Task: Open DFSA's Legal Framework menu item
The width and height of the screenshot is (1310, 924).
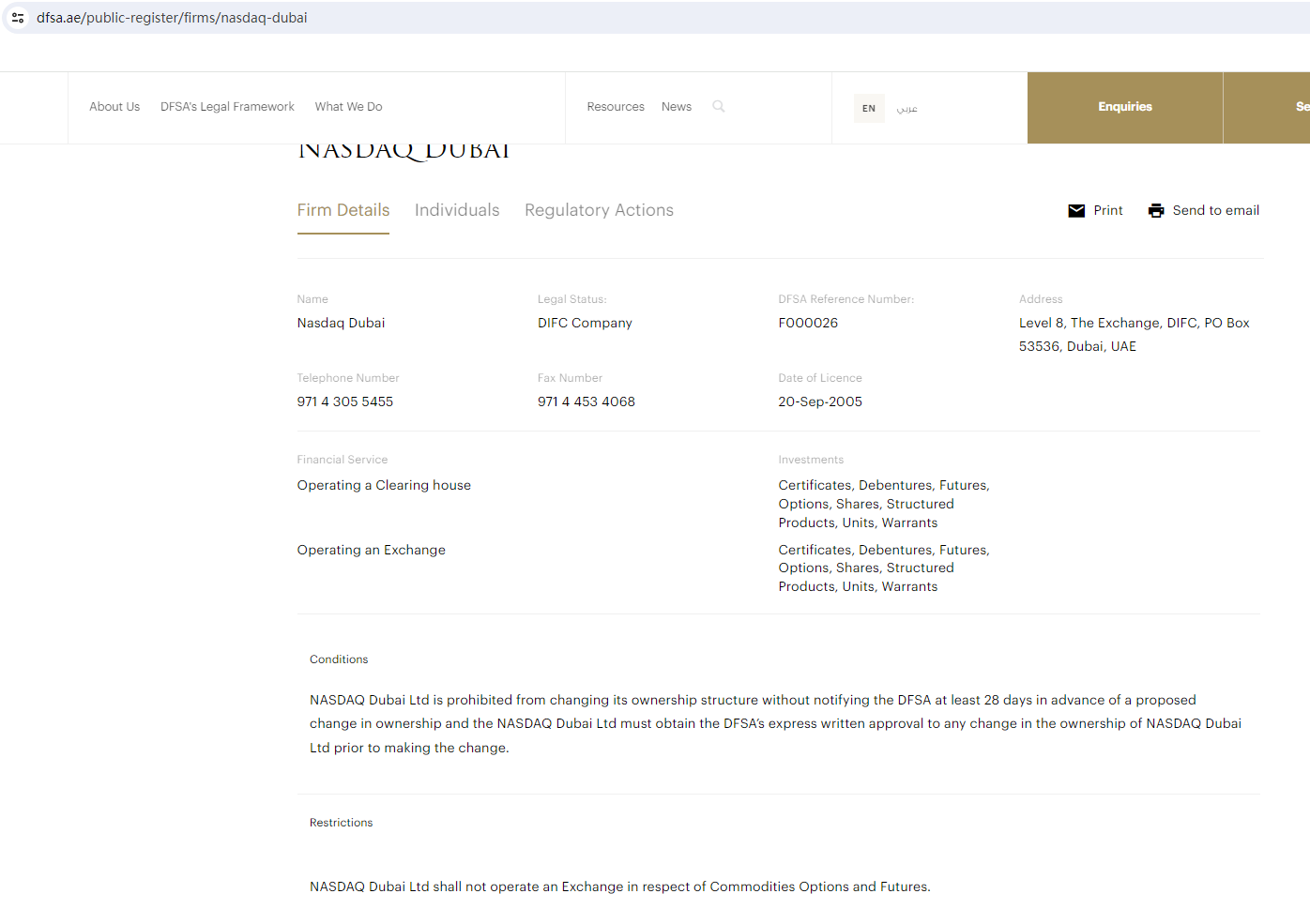Action: 227,107
